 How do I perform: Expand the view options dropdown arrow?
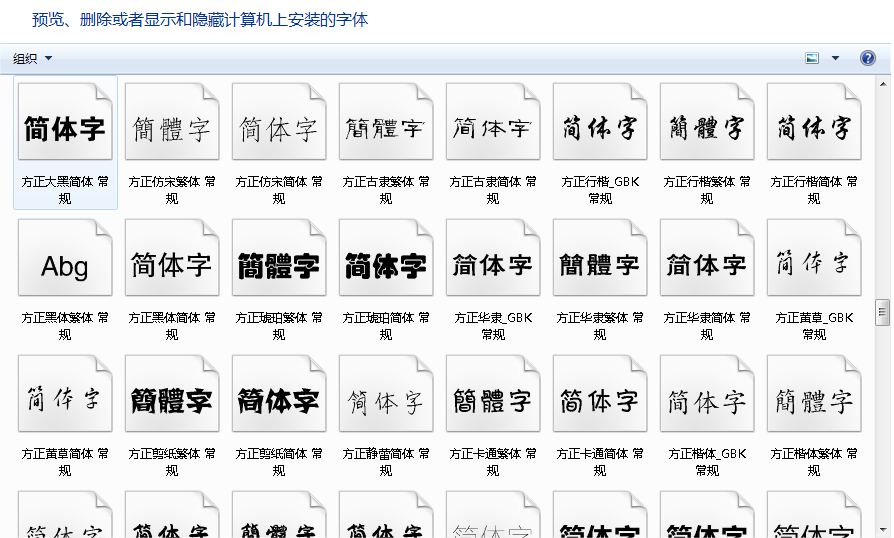(835, 58)
